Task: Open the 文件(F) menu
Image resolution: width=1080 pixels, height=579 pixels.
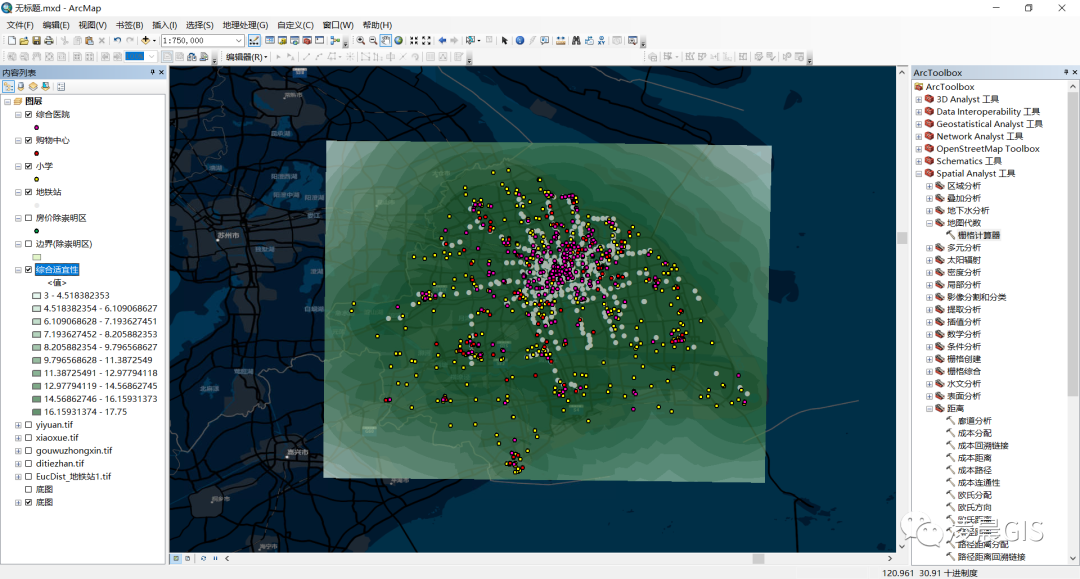Action: click(x=20, y=25)
